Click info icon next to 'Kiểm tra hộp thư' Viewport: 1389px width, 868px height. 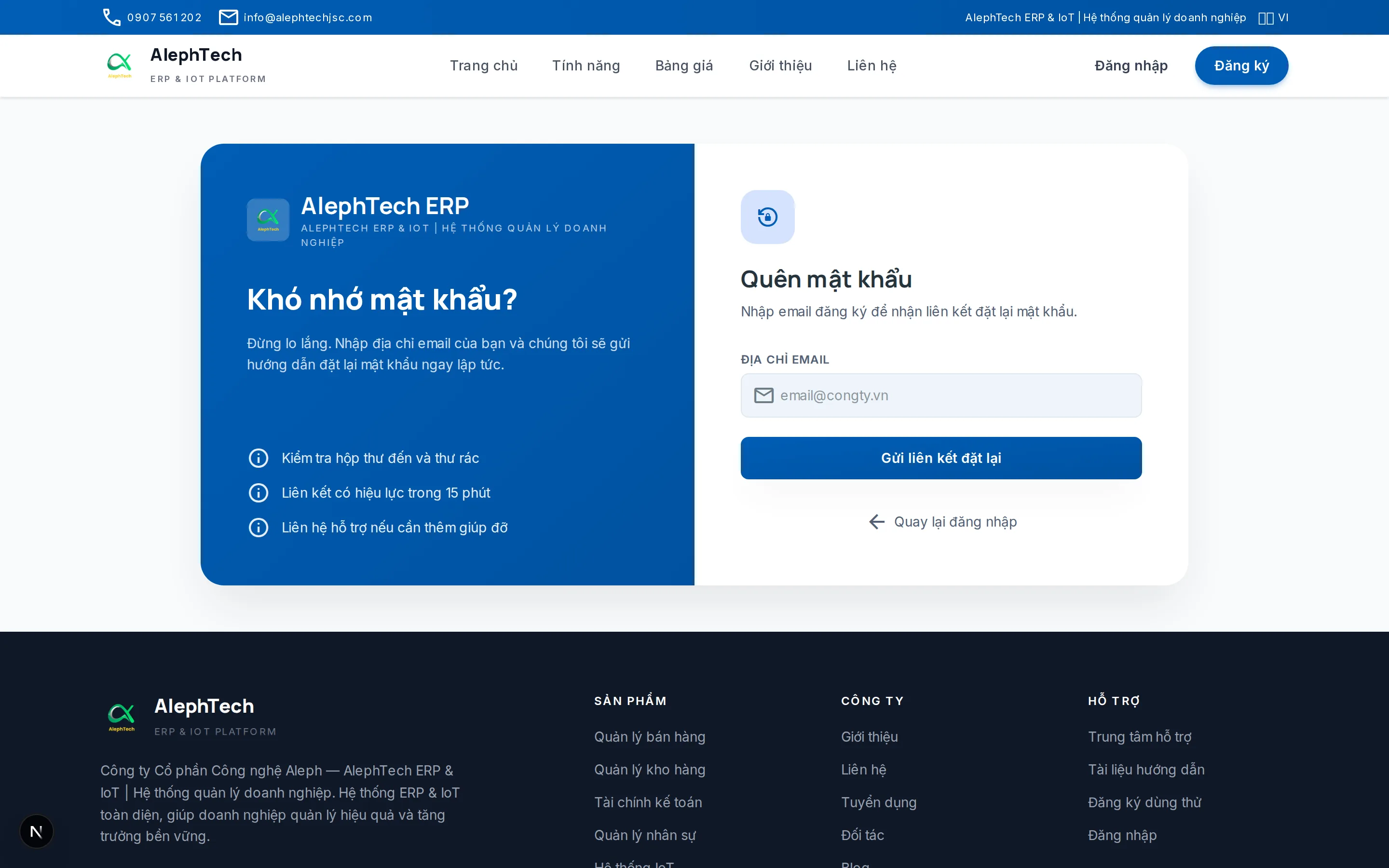click(x=259, y=458)
